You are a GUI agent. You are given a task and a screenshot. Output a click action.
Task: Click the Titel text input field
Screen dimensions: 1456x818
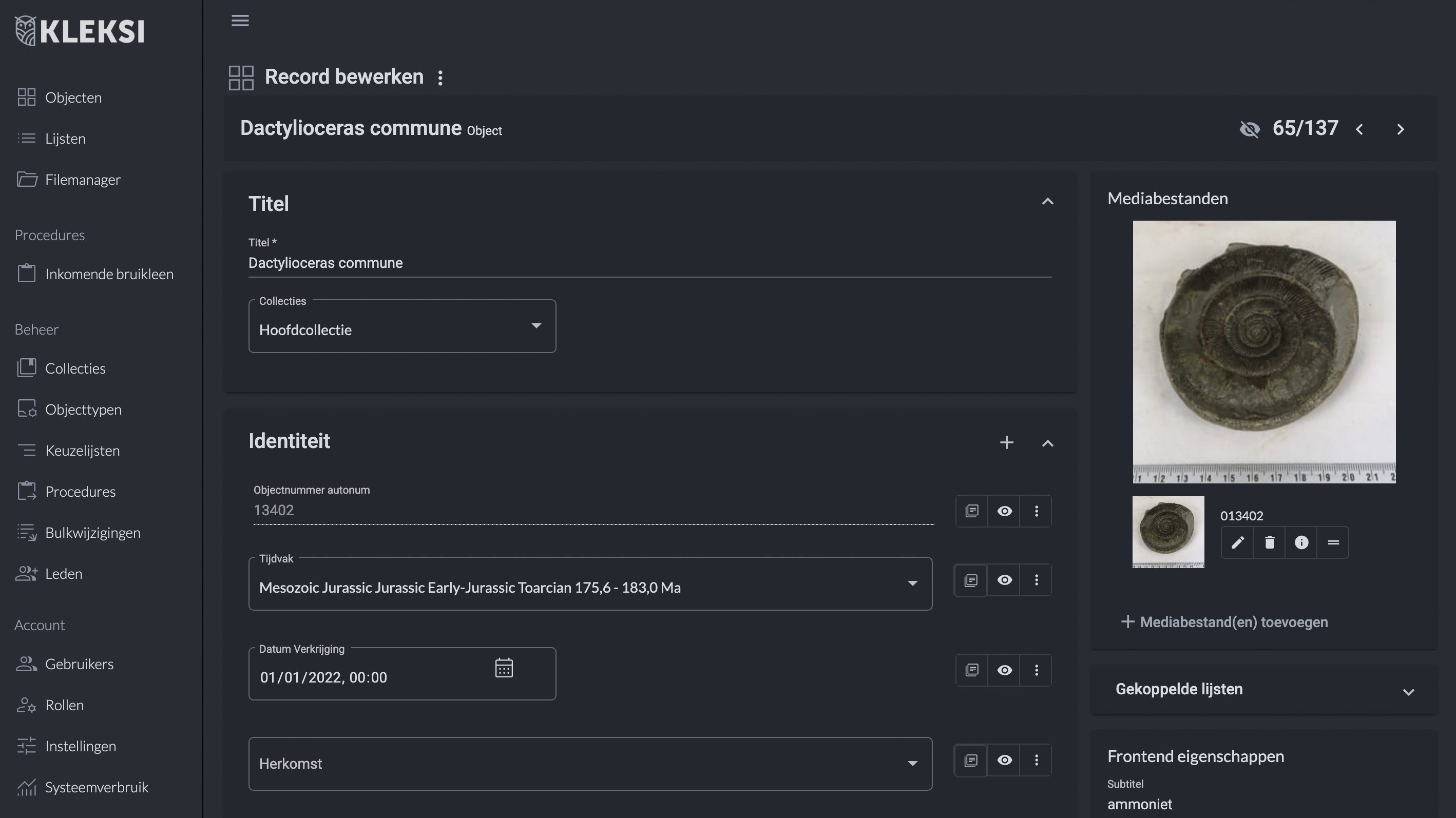point(649,263)
